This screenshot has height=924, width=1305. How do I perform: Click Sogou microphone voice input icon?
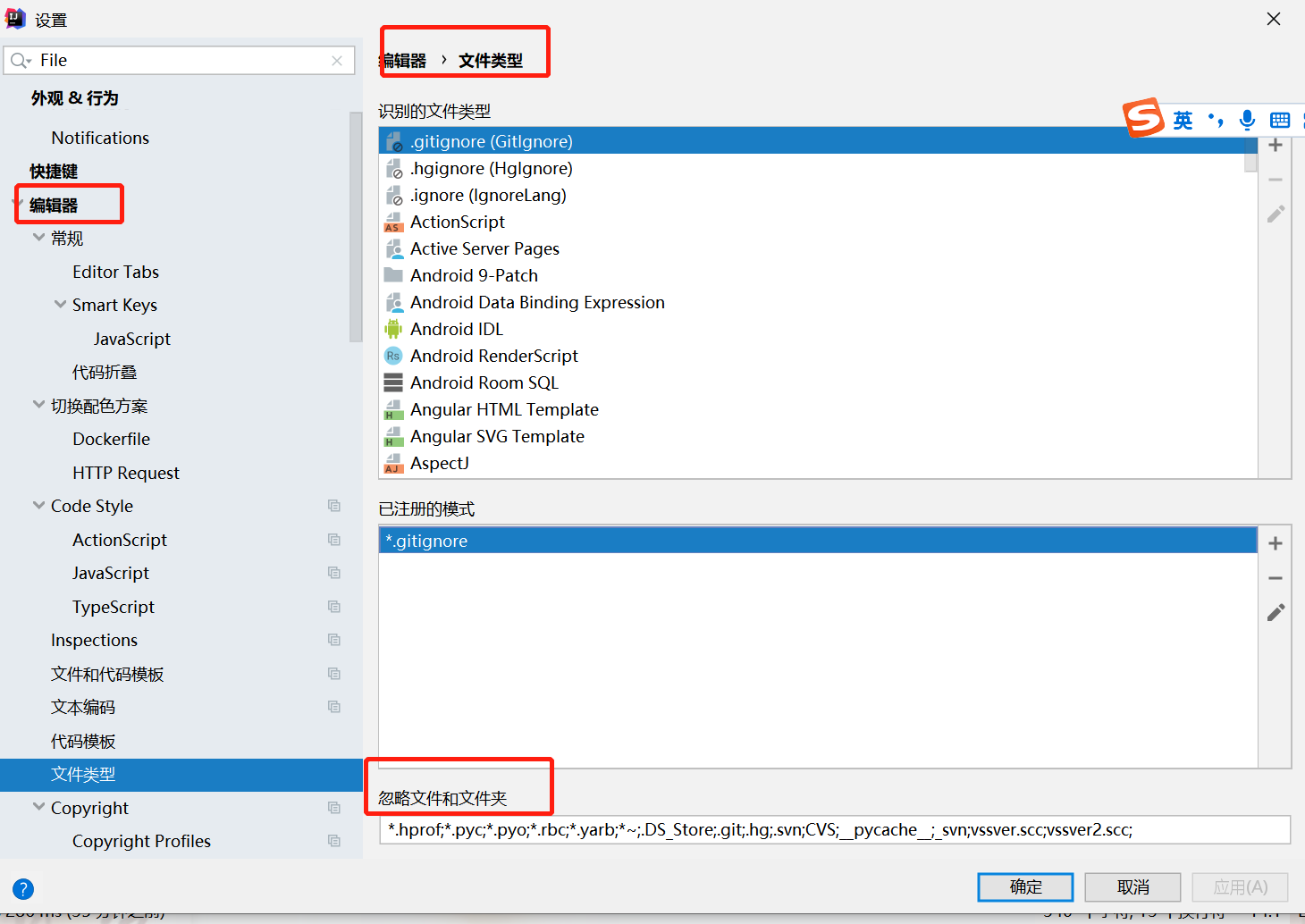tap(1247, 120)
